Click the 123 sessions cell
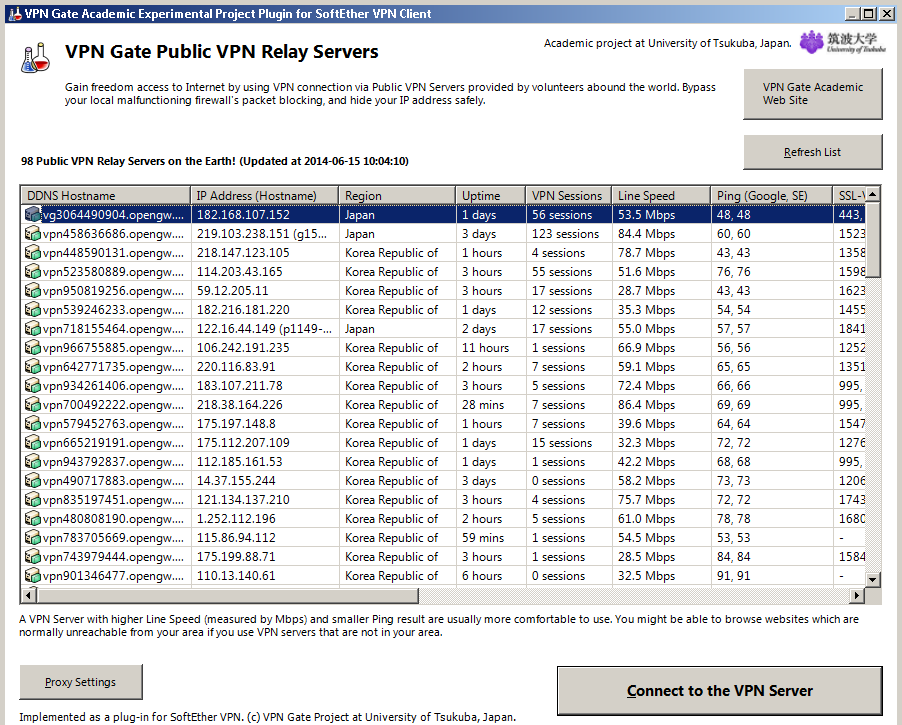This screenshot has width=902, height=725. [565, 234]
